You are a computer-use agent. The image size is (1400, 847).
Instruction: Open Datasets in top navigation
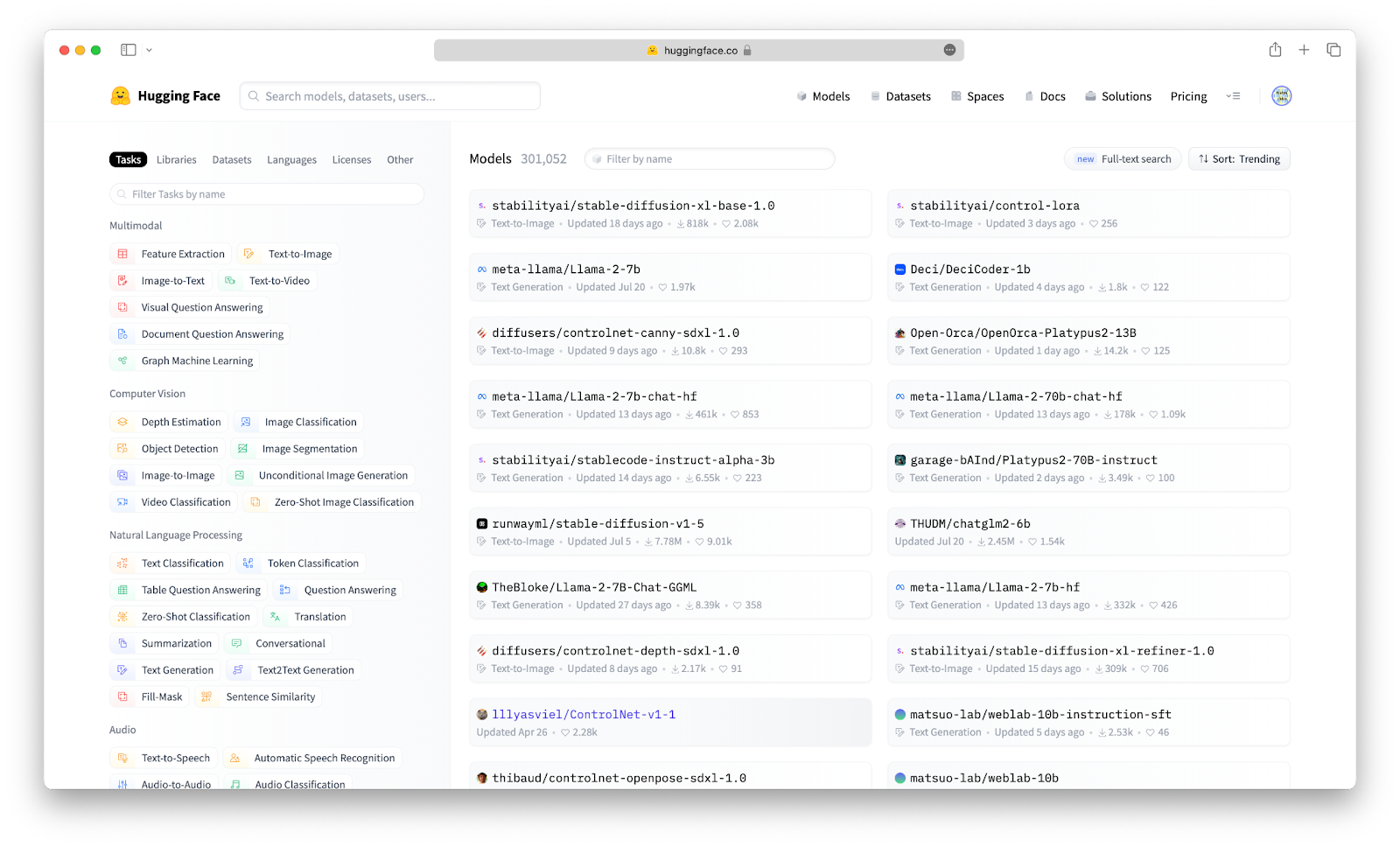(900, 96)
